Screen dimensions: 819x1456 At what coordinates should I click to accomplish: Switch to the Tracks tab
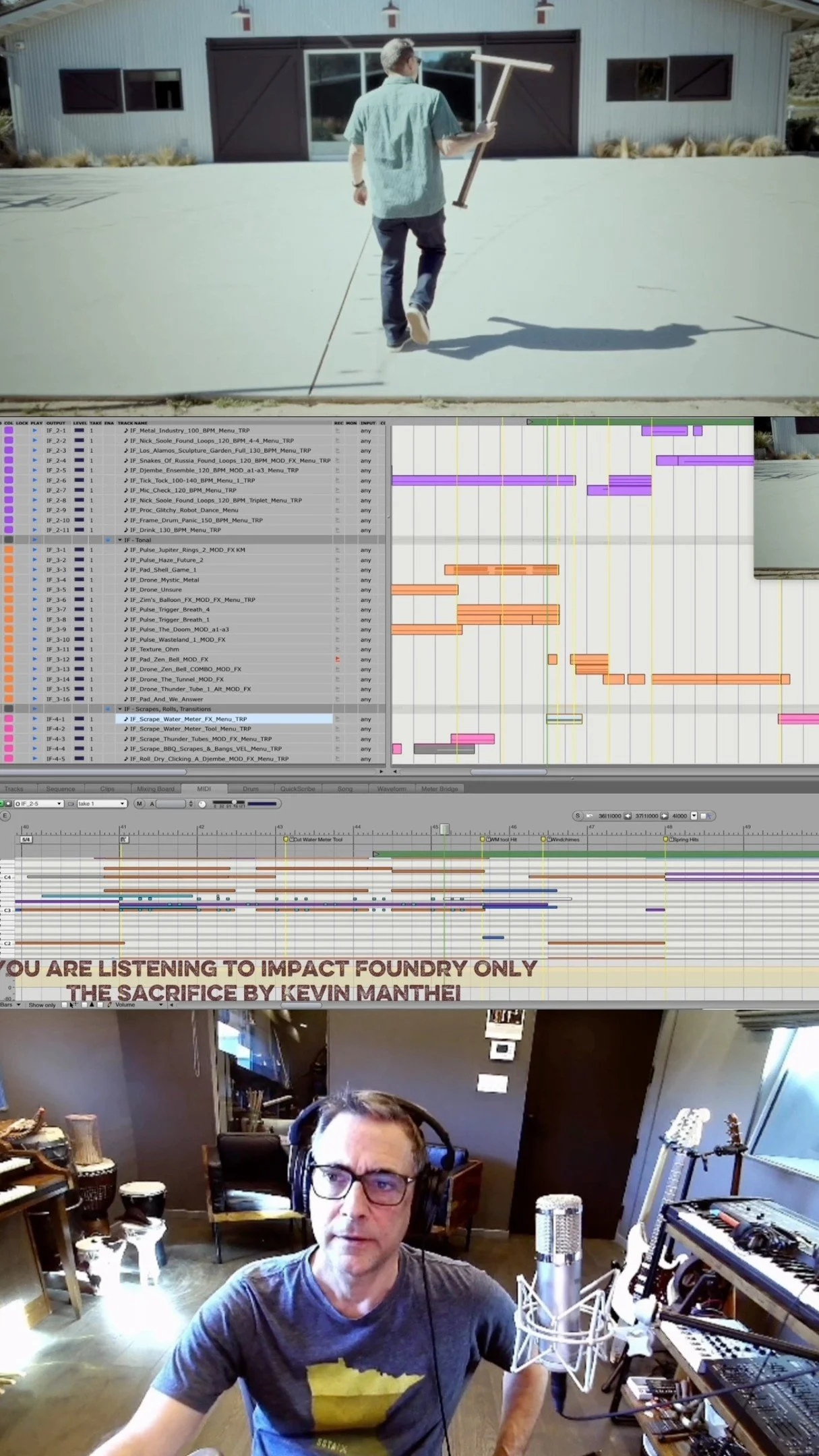pyautogui.click(x=14, y=789)
